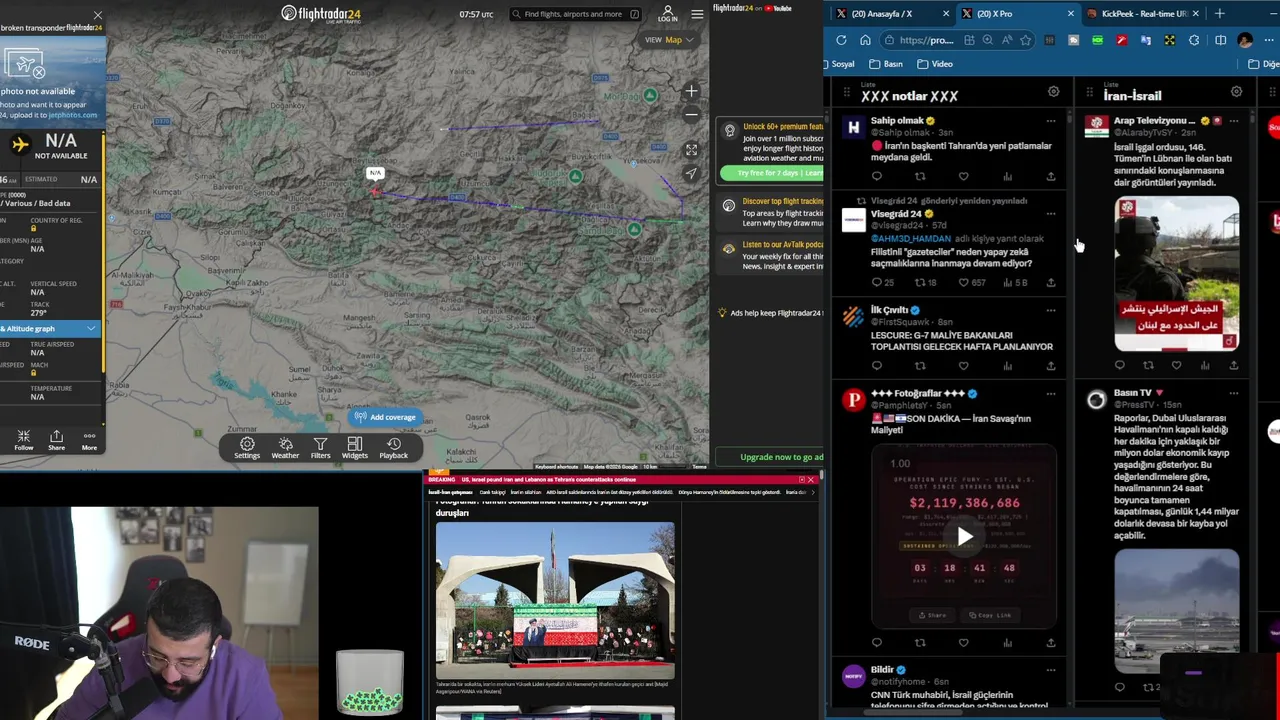Repost the İlk Çıvıltı post
Viewport: 1280px width, 720px height.
tap(920, 365)
